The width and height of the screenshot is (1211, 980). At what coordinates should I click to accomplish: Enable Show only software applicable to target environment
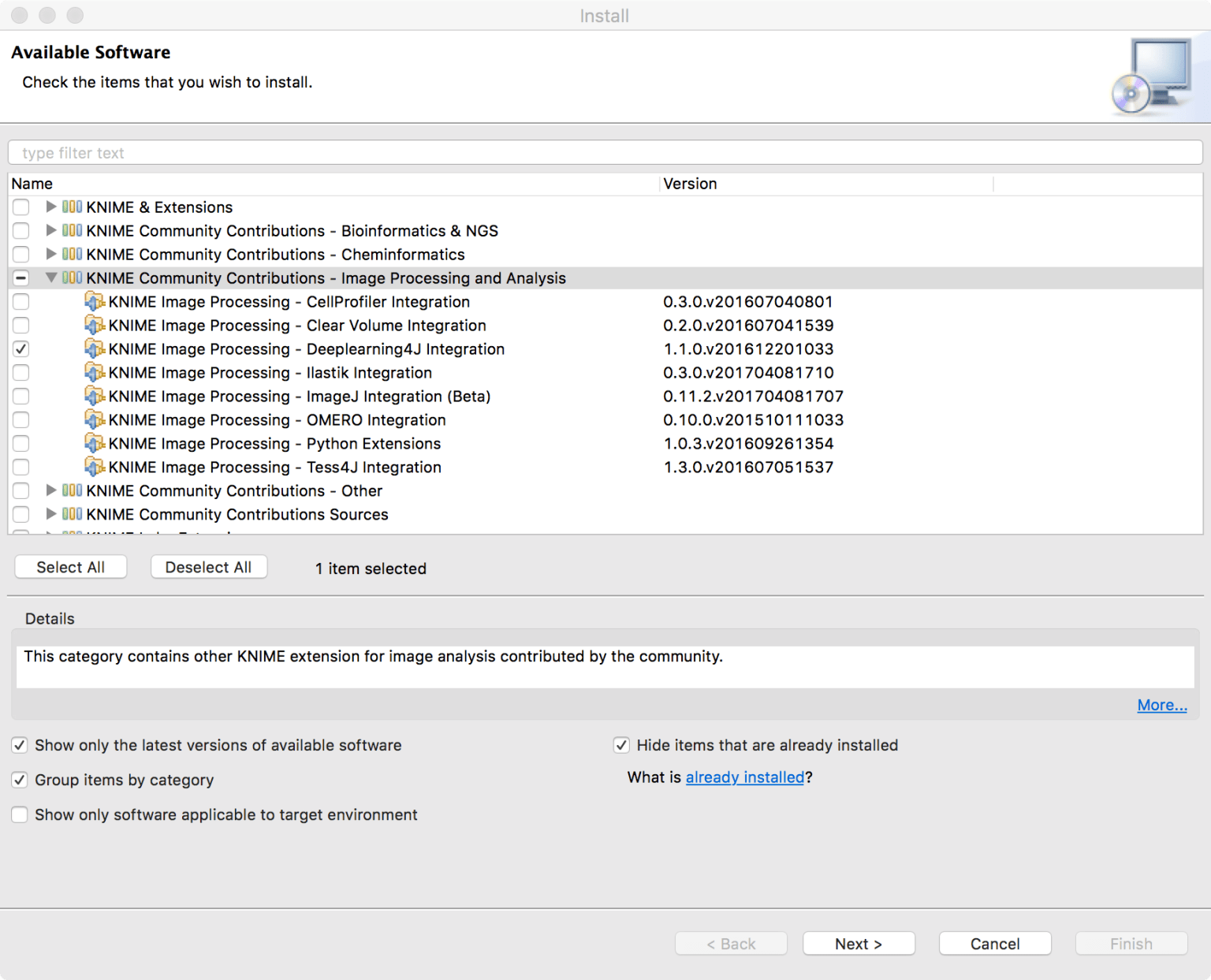click(x=20, y=814)
